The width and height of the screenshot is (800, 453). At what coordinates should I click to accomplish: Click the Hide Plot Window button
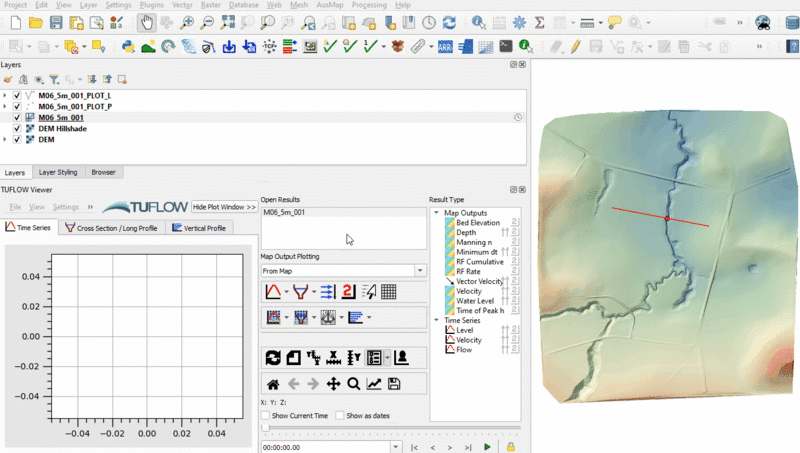(x=224, y=207)
